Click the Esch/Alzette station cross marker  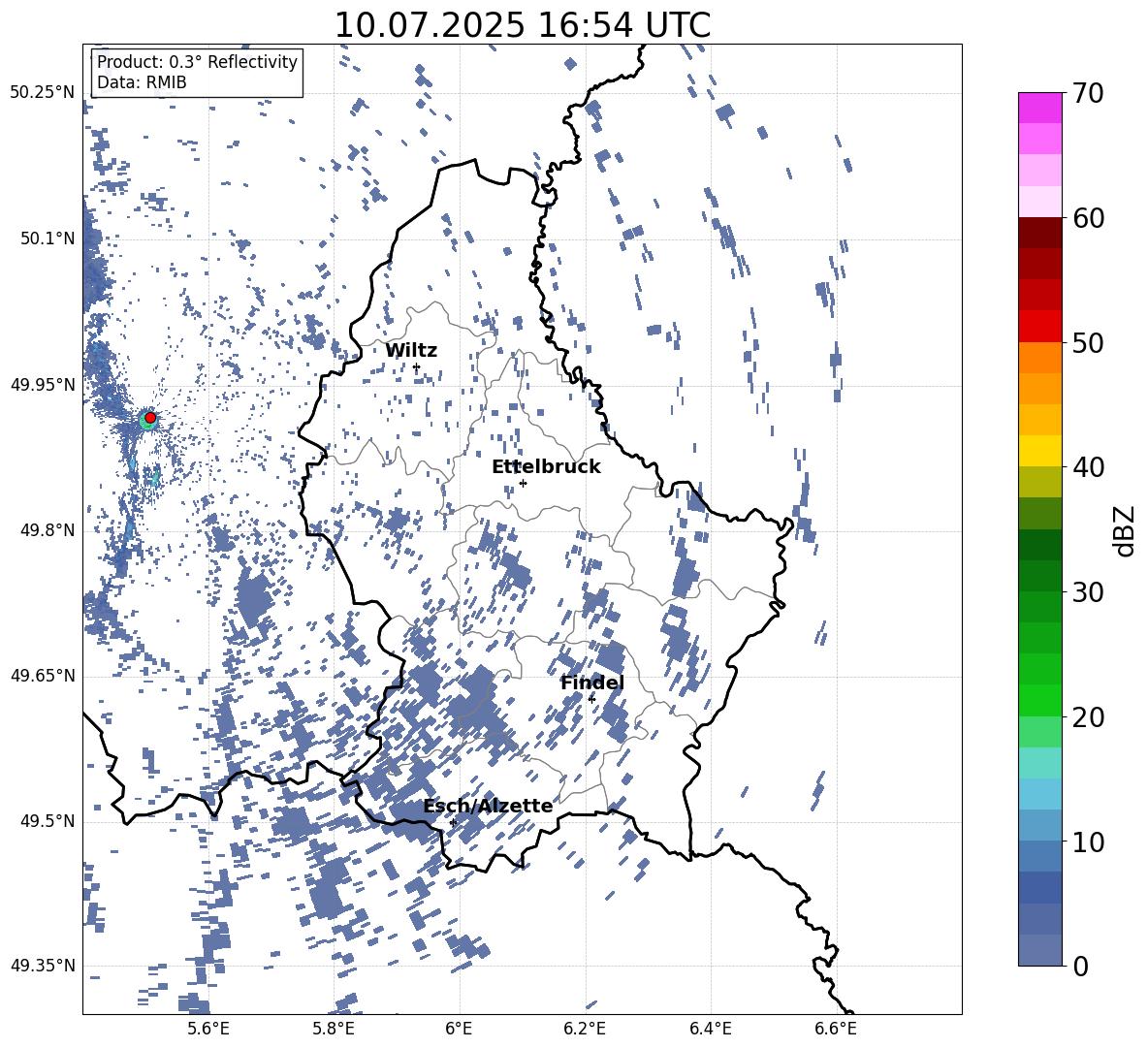tap(453, 822)
